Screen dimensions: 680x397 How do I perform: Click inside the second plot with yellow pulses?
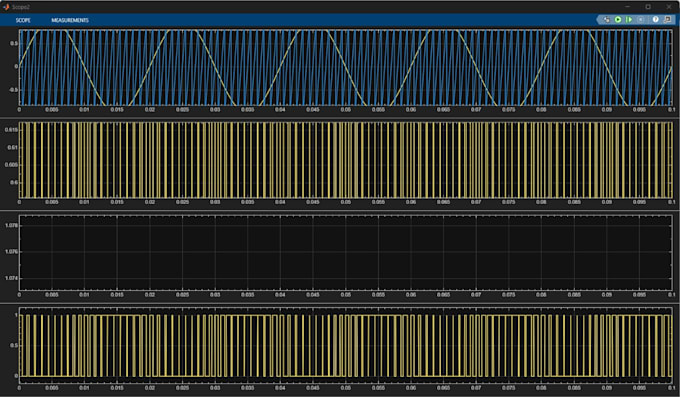pyautogui.click(x=345, y=160)
